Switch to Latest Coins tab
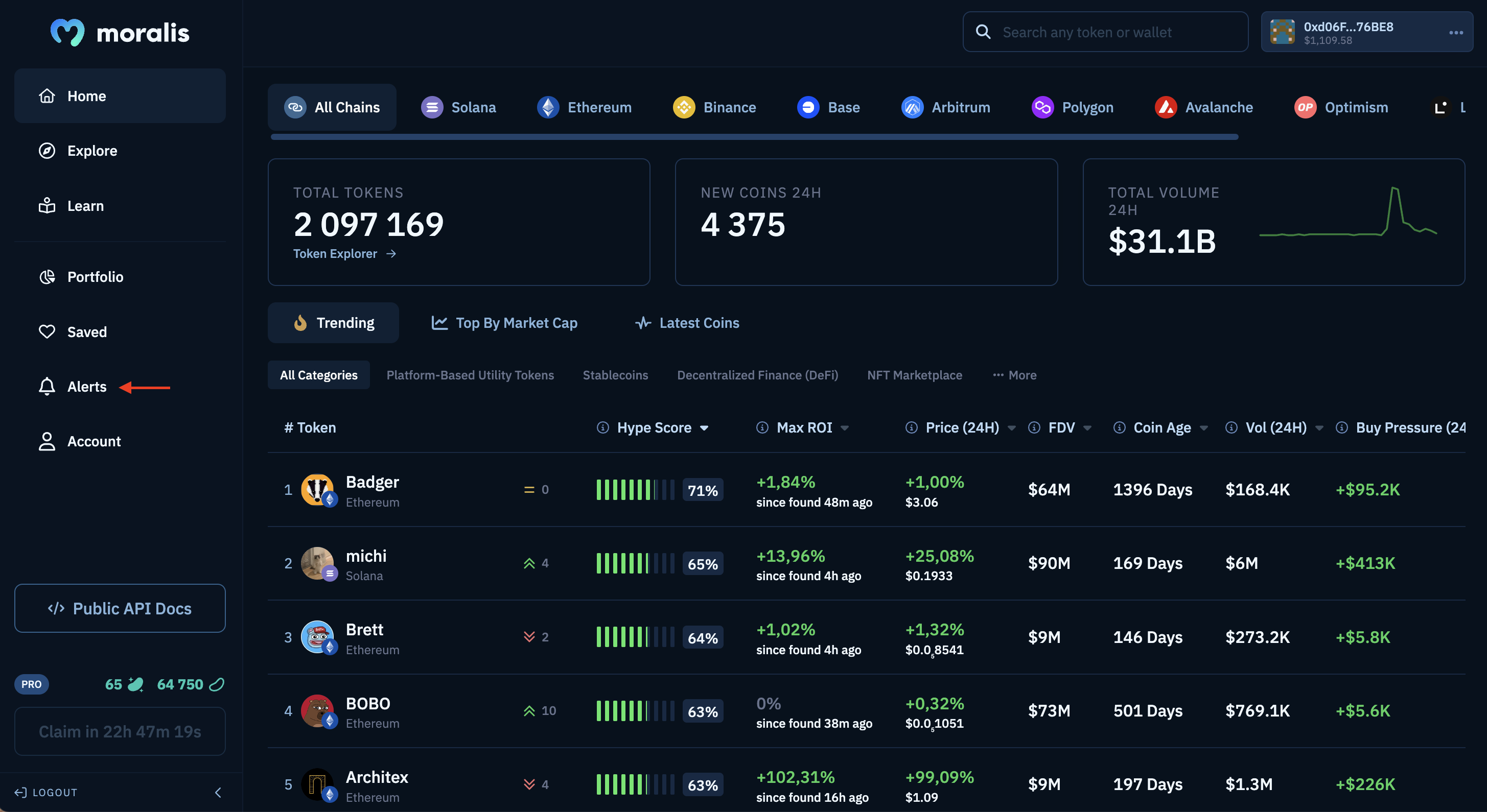 tap(687, 323)
